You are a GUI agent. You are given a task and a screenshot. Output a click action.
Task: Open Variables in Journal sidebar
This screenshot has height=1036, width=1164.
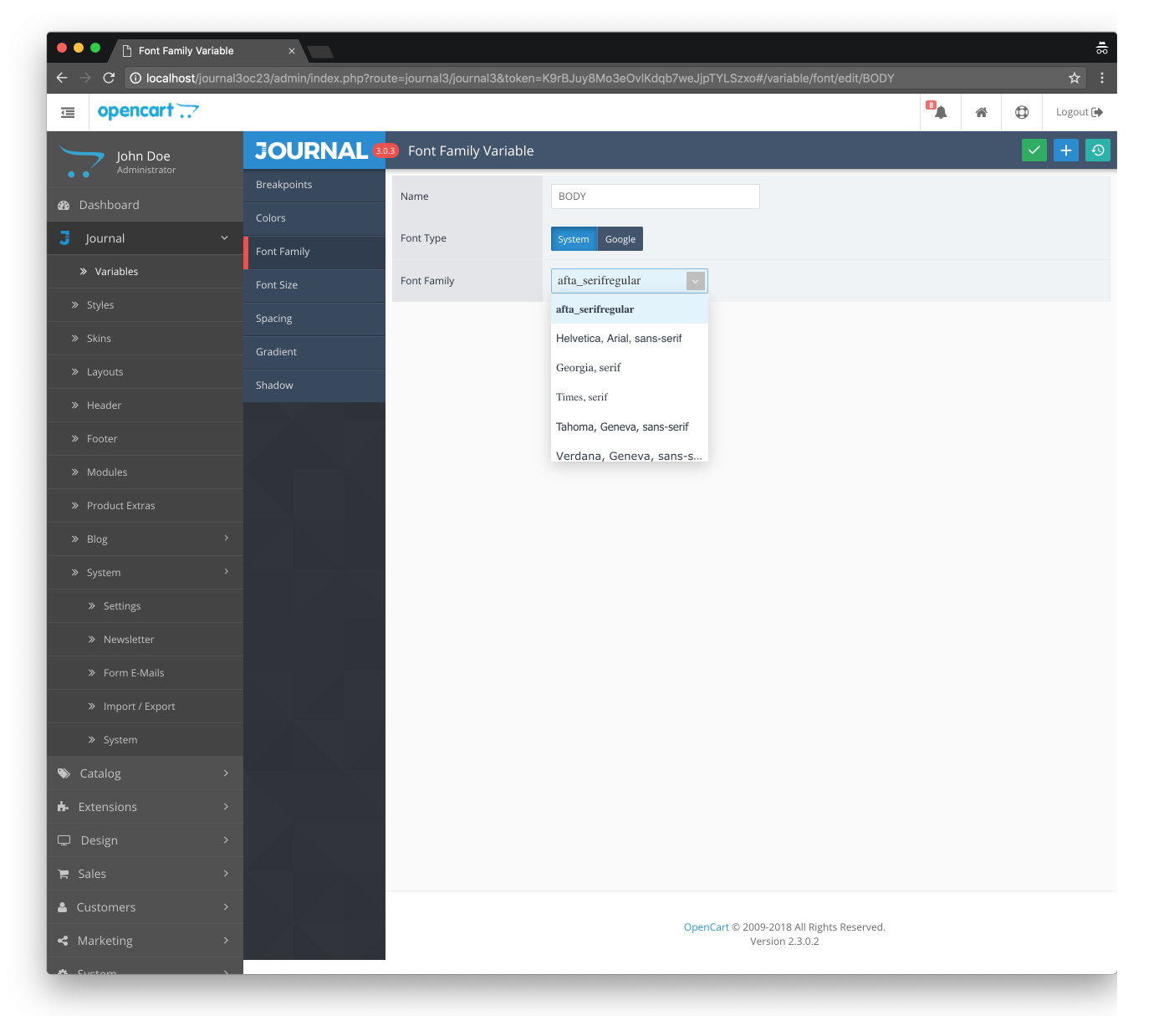[x=145, y=272]
